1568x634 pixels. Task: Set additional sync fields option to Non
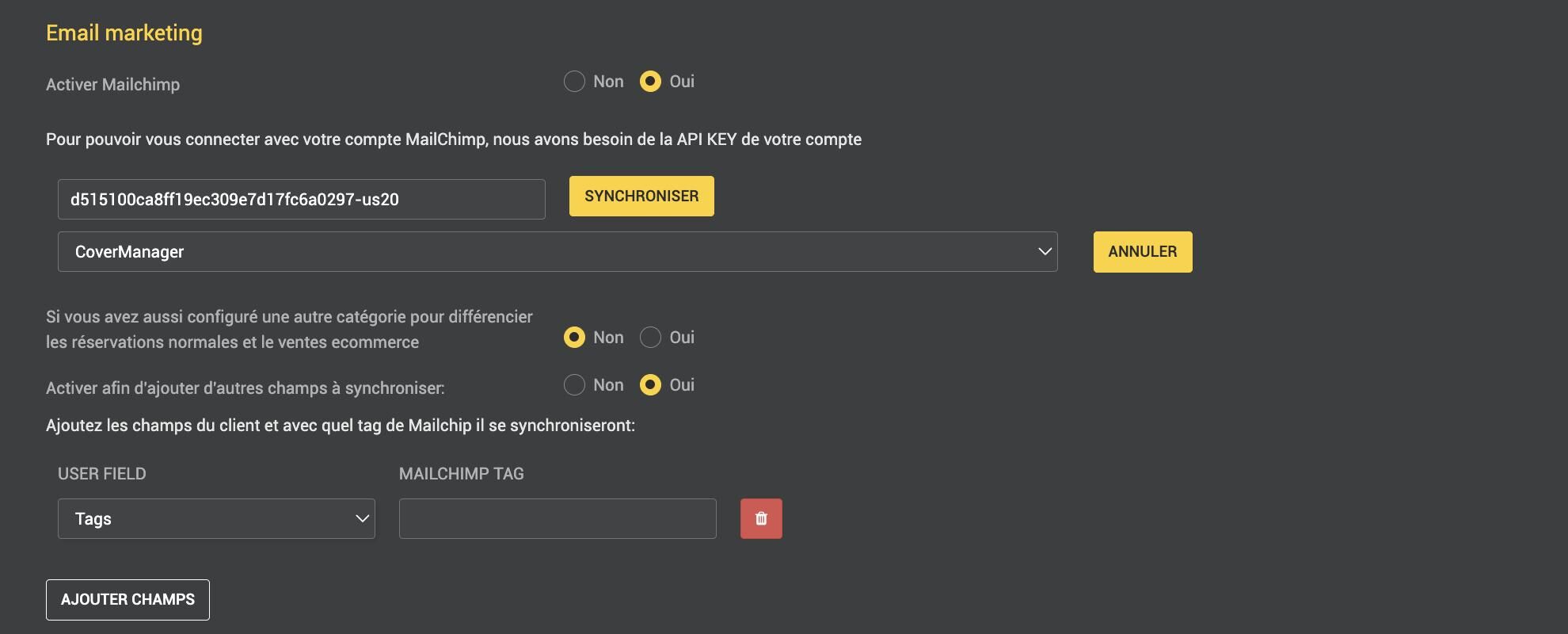[574, 385]
